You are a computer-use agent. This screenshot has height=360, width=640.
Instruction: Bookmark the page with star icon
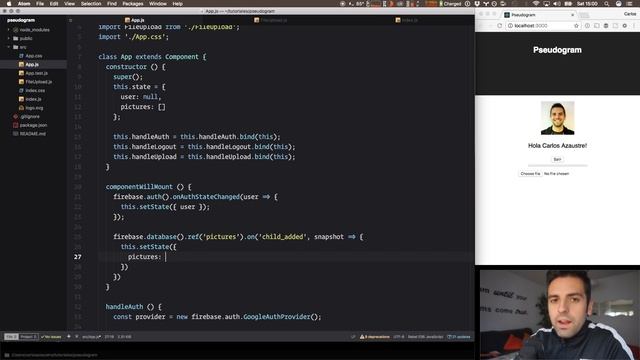(x=576, y=26)
